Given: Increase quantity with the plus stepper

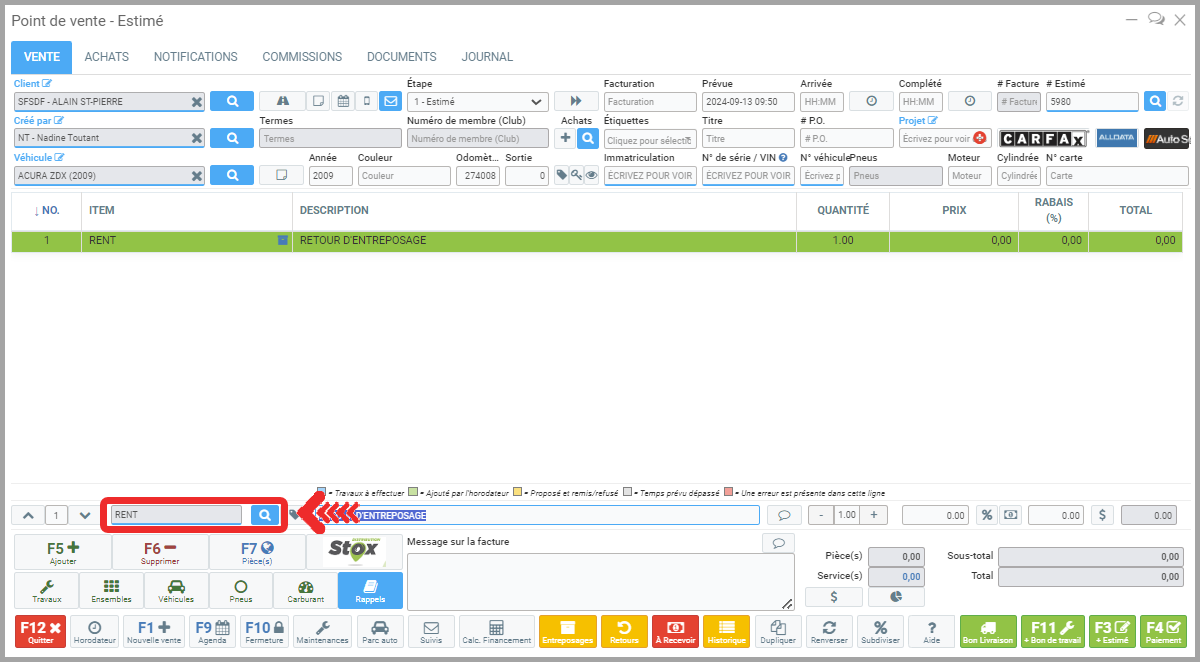Looking at the screenshot, I should click(x=873, y=515).
